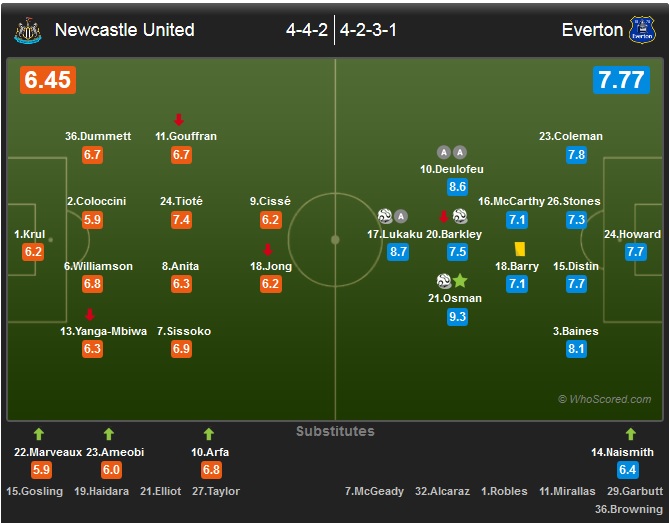Click the Newcastle United crest icon

[x=28, y=30]
